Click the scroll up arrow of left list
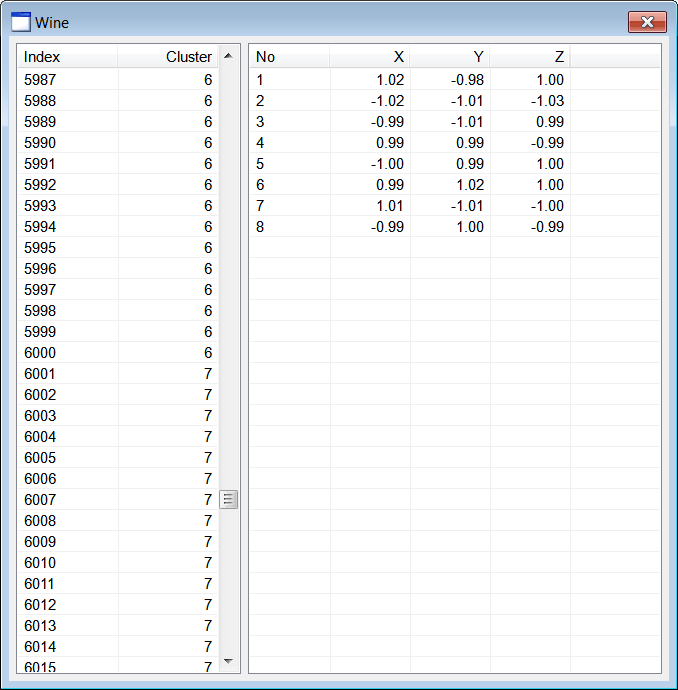 tap(228, 56)
